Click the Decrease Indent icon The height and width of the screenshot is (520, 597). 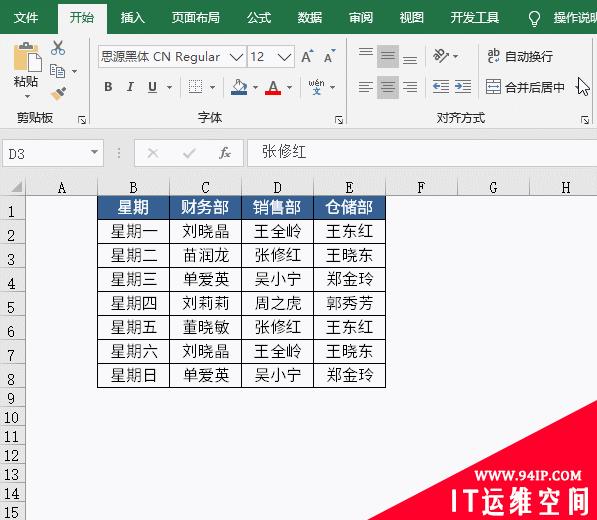[x=441, y=87]
